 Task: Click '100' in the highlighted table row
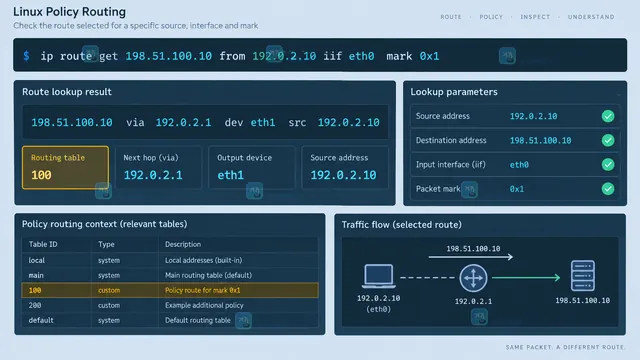tap(35, 290)
